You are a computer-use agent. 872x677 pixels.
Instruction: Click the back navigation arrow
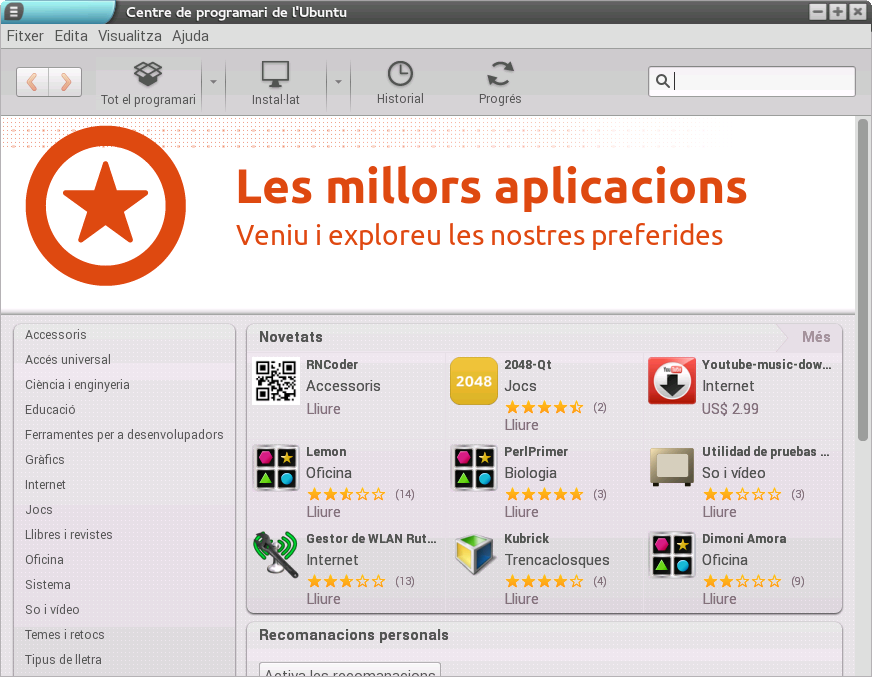pyautogui.click(x=33, y=82)
